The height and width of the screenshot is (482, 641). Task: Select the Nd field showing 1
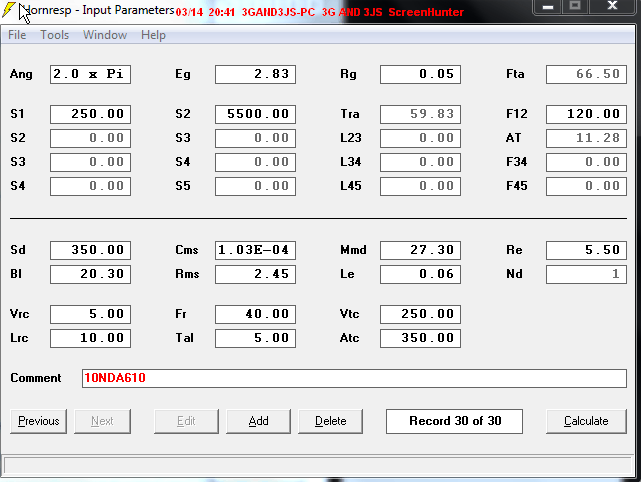point(586,274)
